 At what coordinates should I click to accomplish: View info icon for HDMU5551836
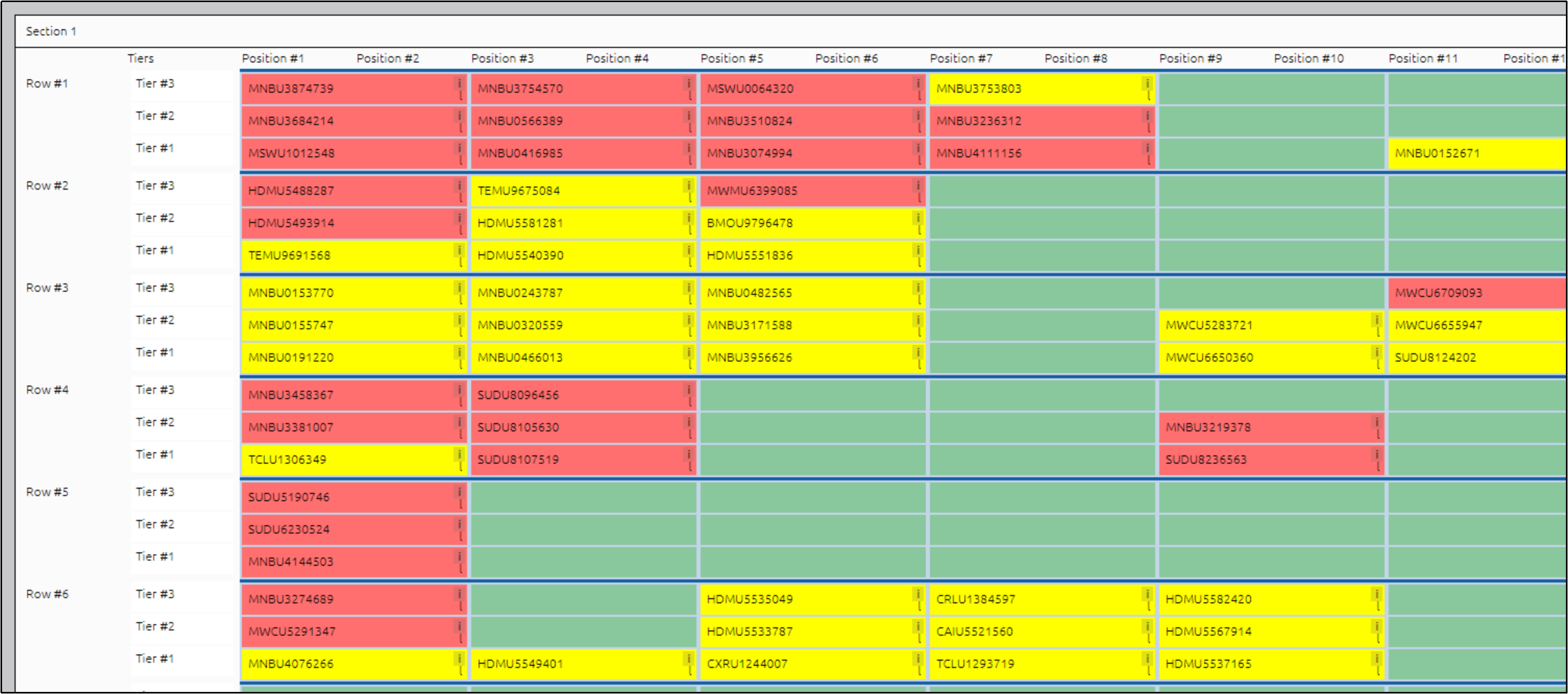tap(918, 250)
